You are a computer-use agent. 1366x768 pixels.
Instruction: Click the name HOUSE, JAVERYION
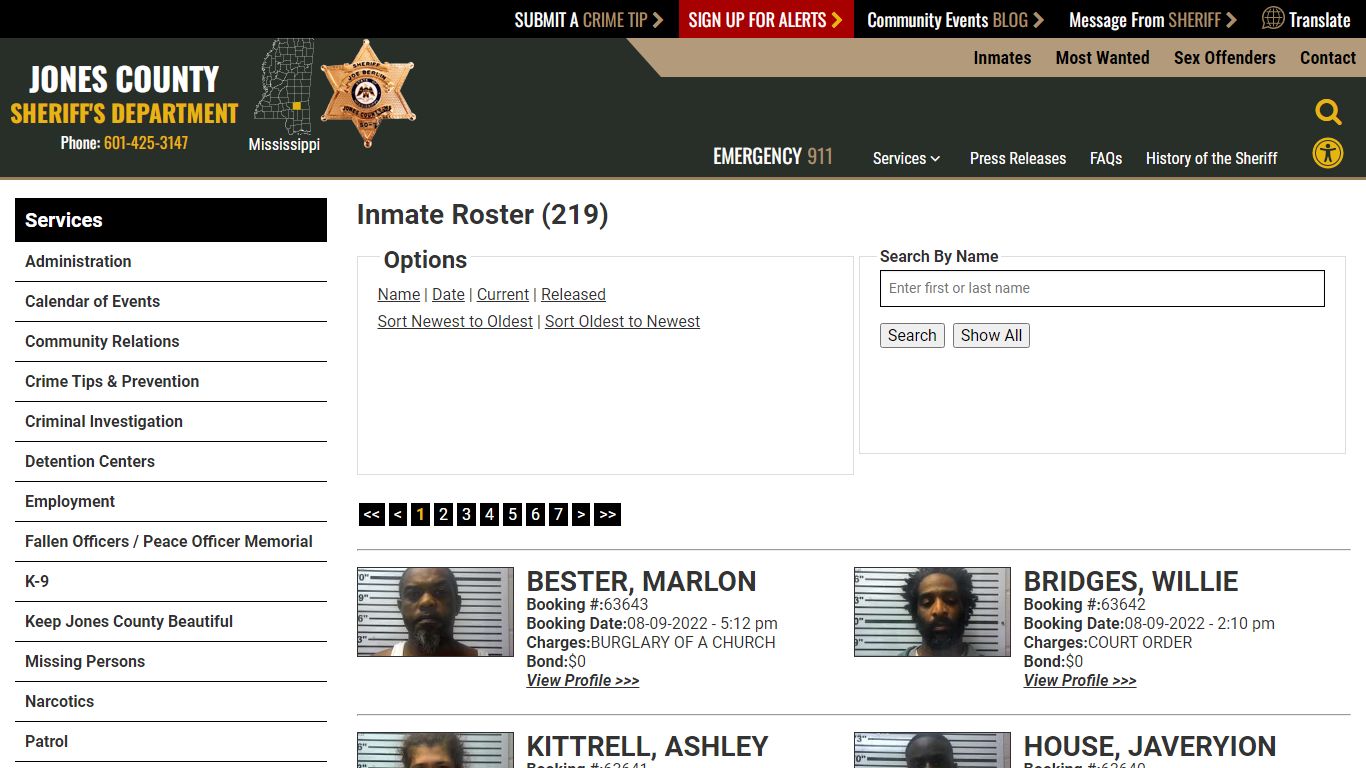click(x=1150, y=746)
